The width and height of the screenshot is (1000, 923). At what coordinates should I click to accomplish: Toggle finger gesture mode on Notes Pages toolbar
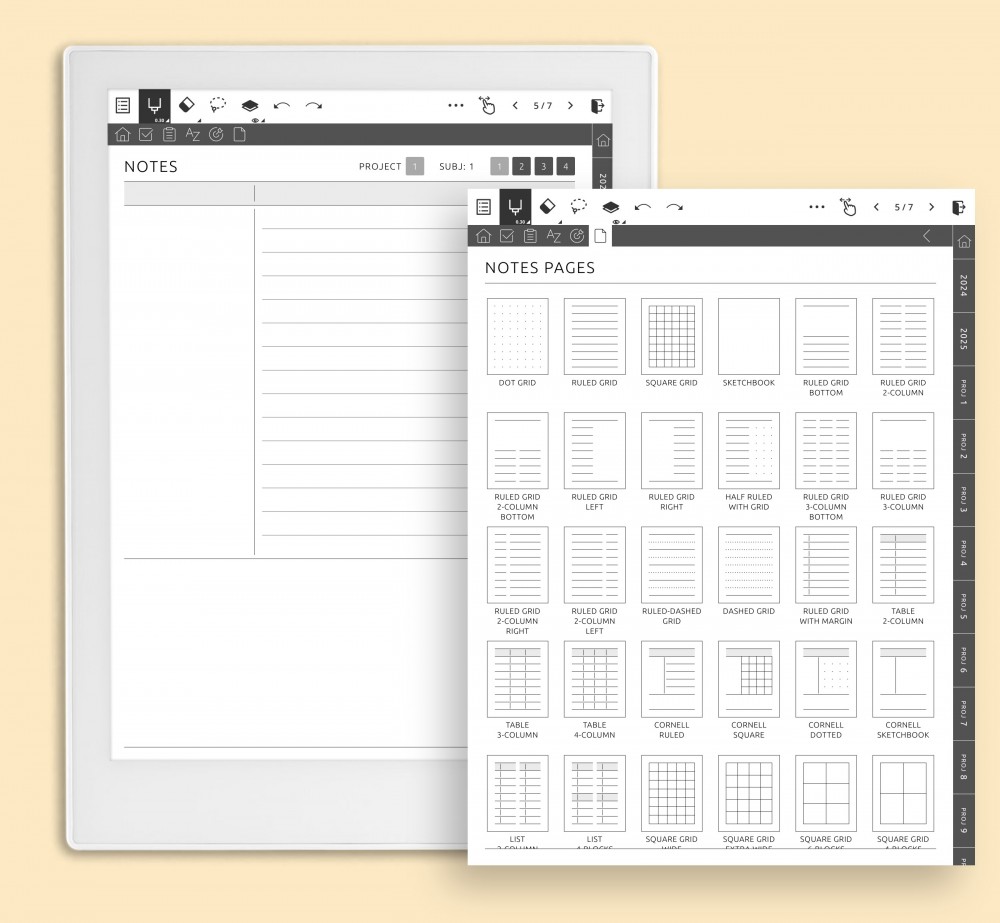click(848, 207)
